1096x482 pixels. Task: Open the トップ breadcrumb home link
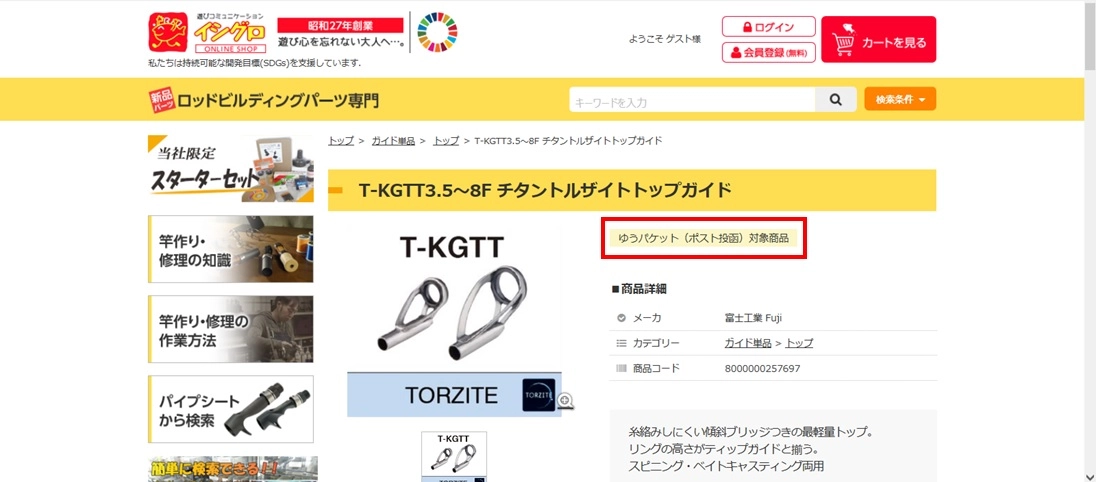click(341, 140)
